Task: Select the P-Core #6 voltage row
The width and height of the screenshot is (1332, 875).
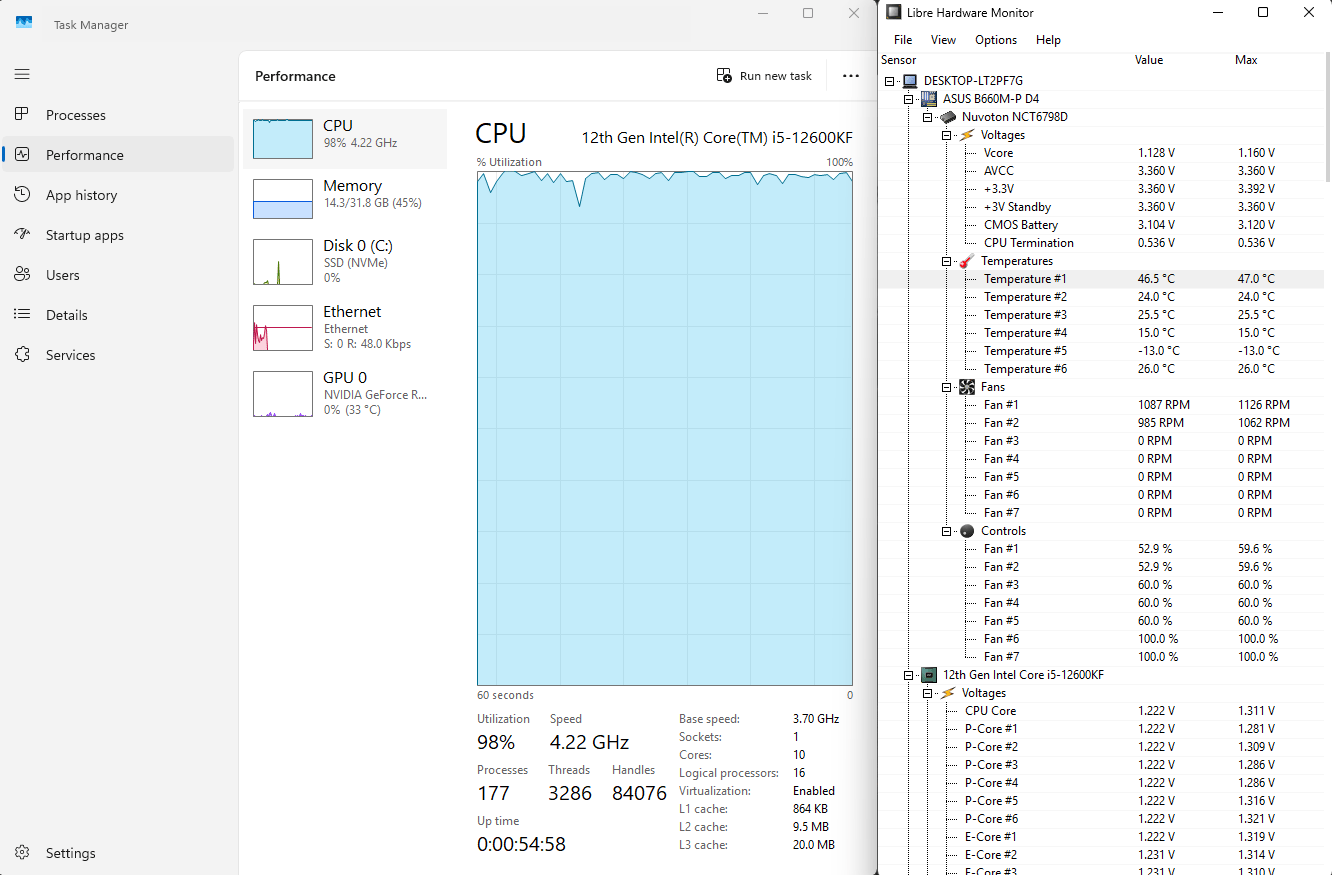Action: click(1100, 819)
